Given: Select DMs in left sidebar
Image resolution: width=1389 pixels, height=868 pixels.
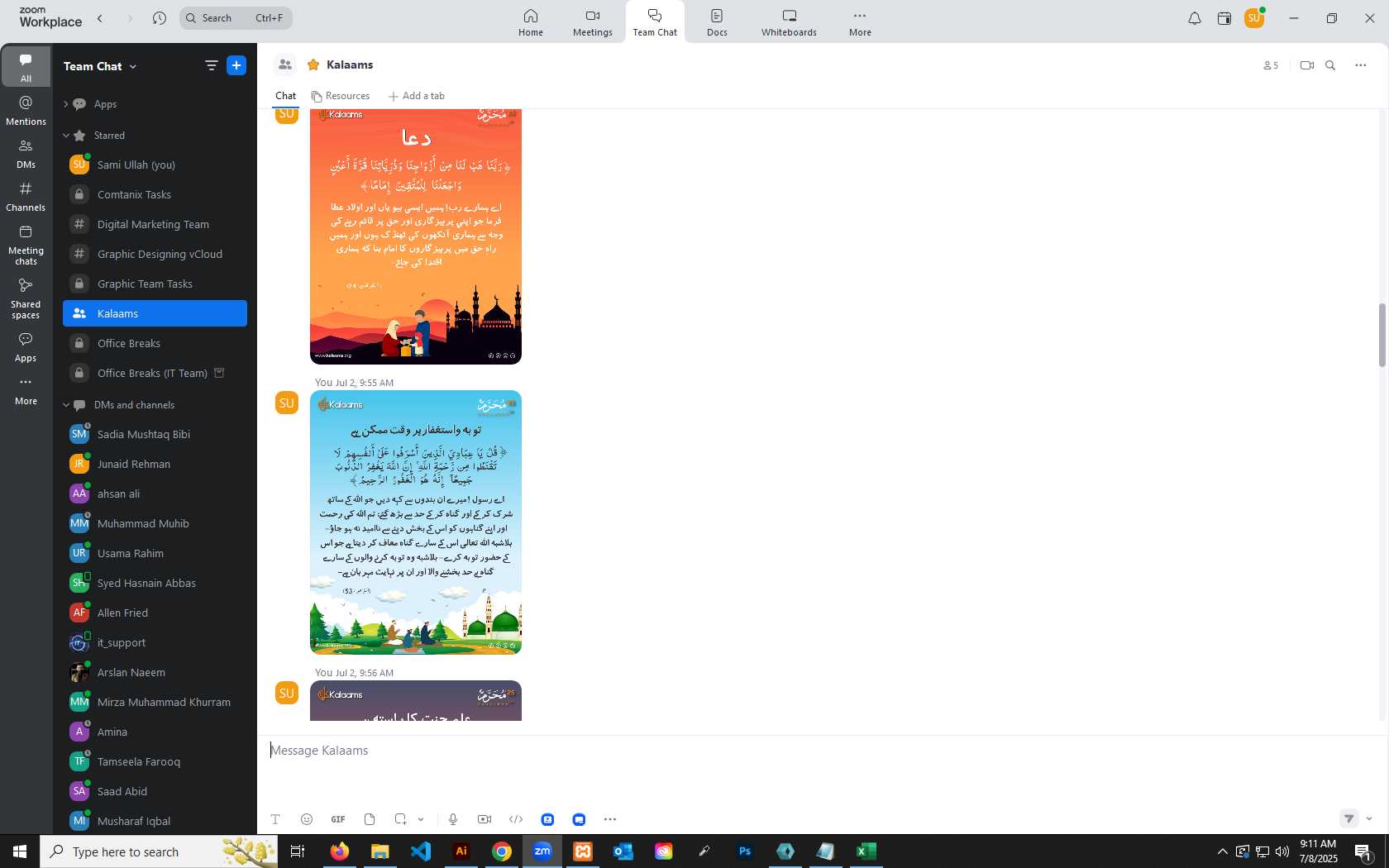Looking at the screenshot, I should [x=26, y=154].
